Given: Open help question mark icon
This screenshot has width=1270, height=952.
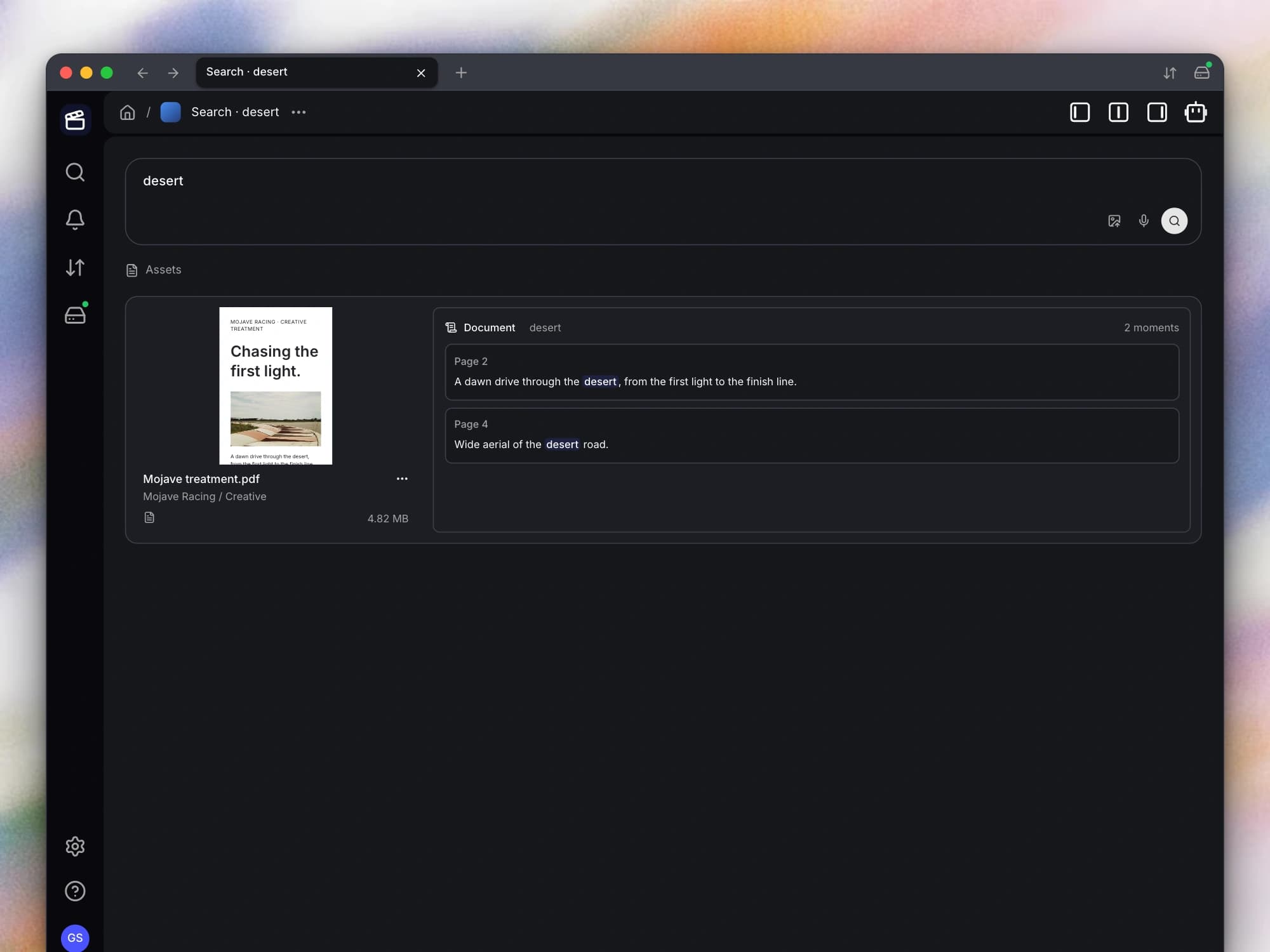Looking at the screenshot, I should click(75, 891).
